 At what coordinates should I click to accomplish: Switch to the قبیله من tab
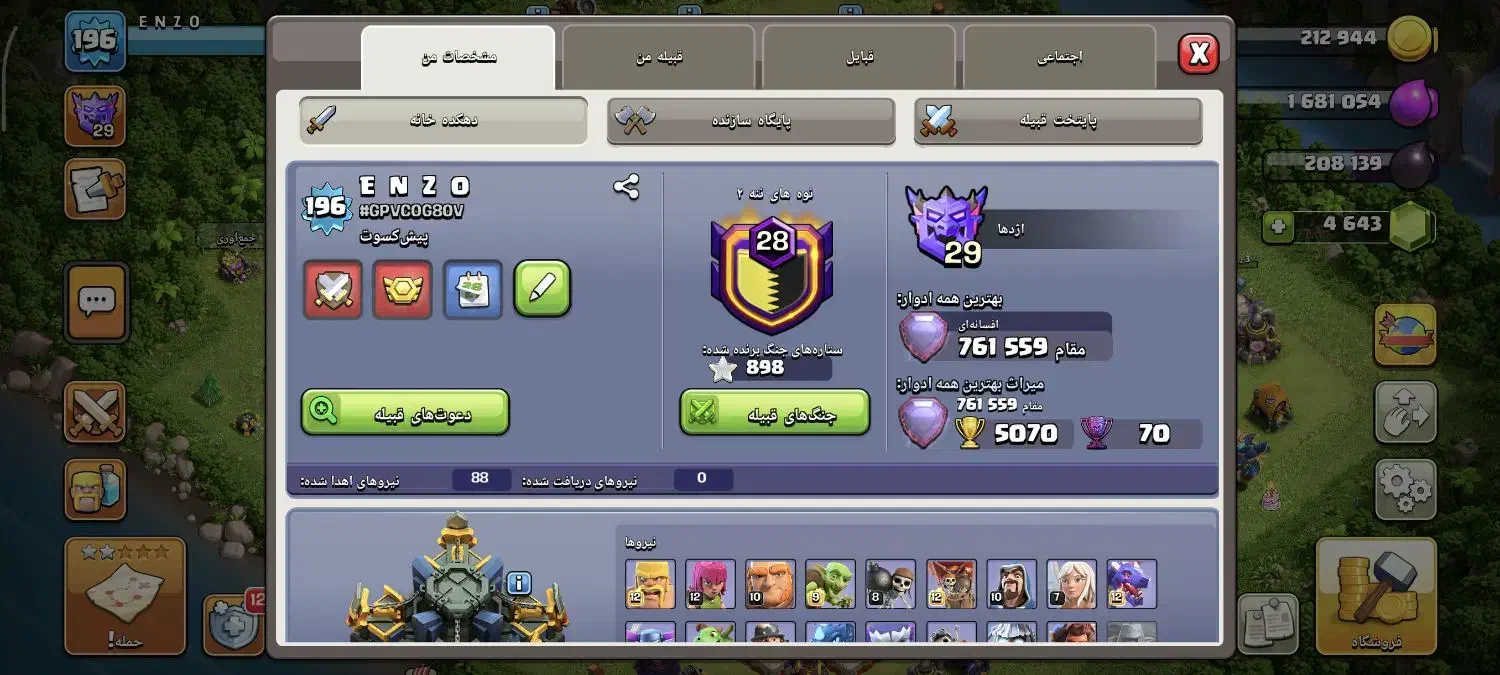coord(658,57)
